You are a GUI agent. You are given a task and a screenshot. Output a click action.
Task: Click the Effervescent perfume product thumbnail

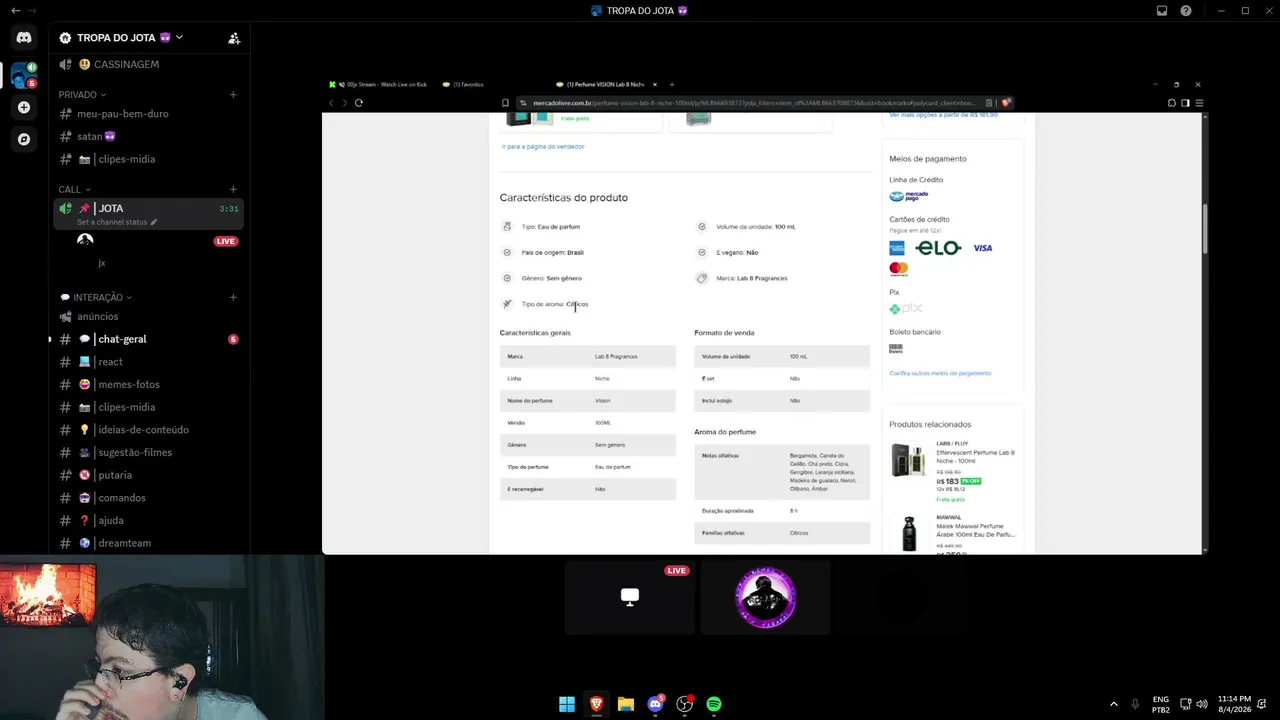[908, 460]
